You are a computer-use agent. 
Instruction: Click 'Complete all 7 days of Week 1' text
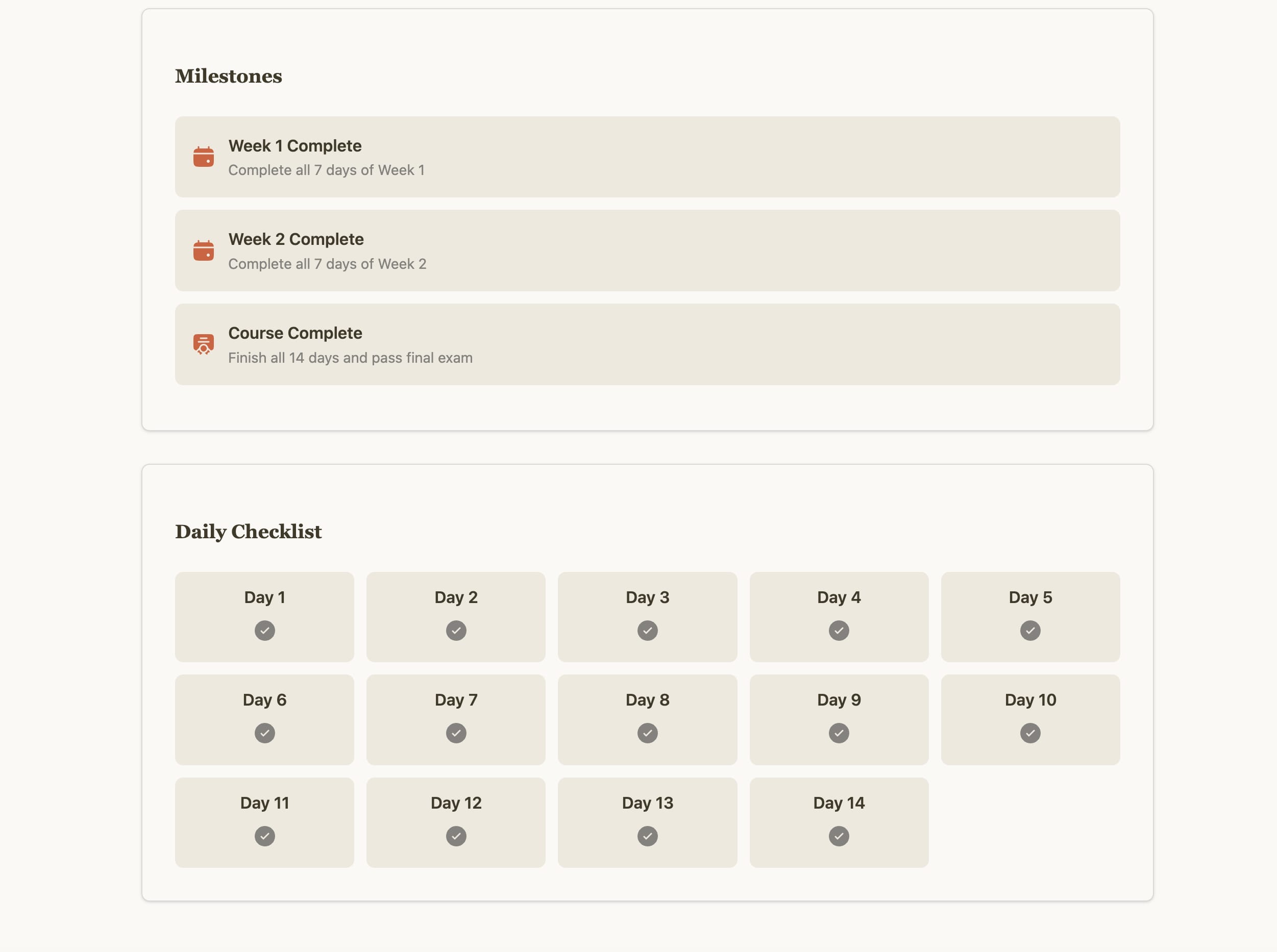(326, 170)
